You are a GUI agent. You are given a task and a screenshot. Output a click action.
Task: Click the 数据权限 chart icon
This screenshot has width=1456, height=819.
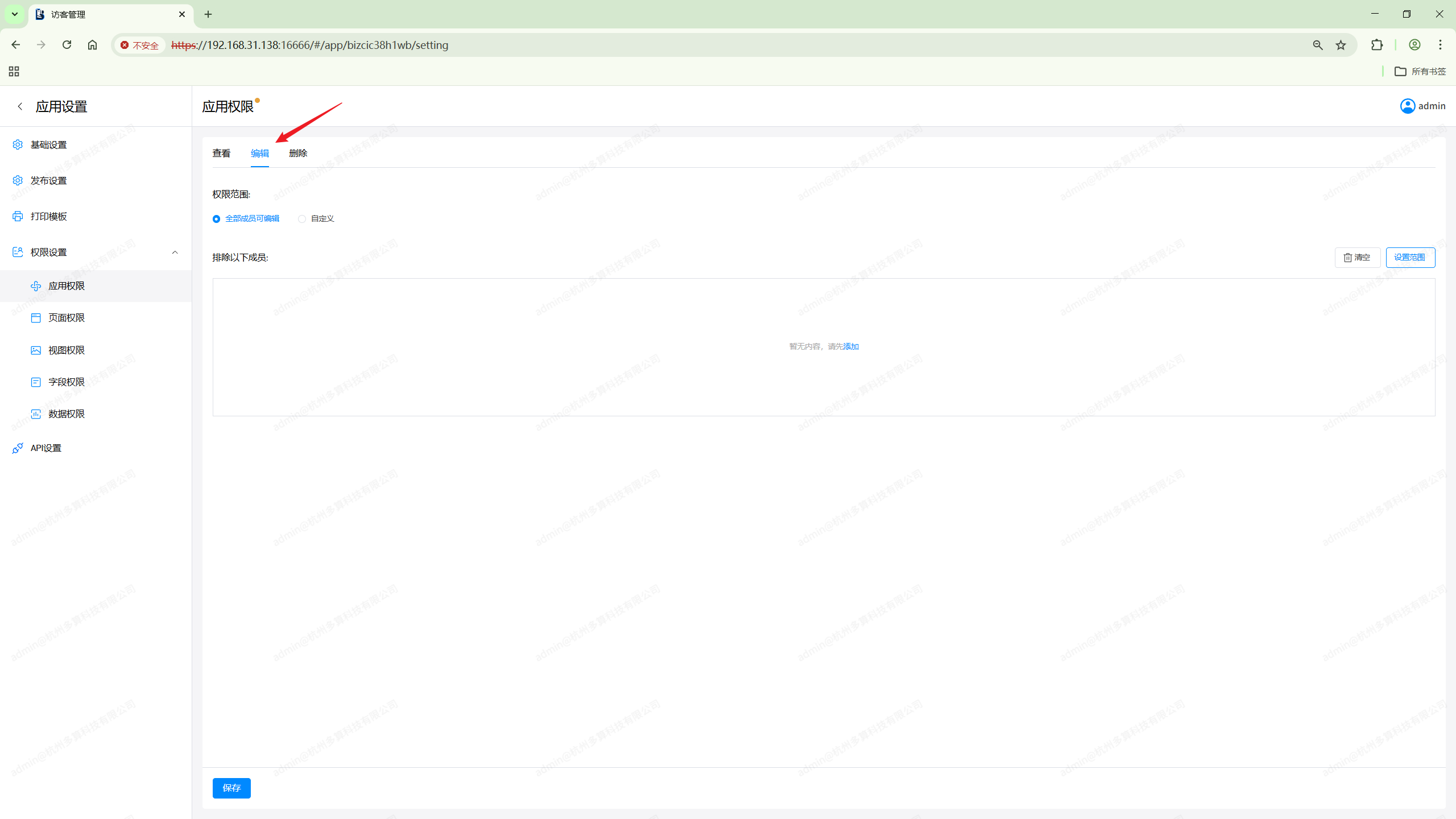[36, 414]
